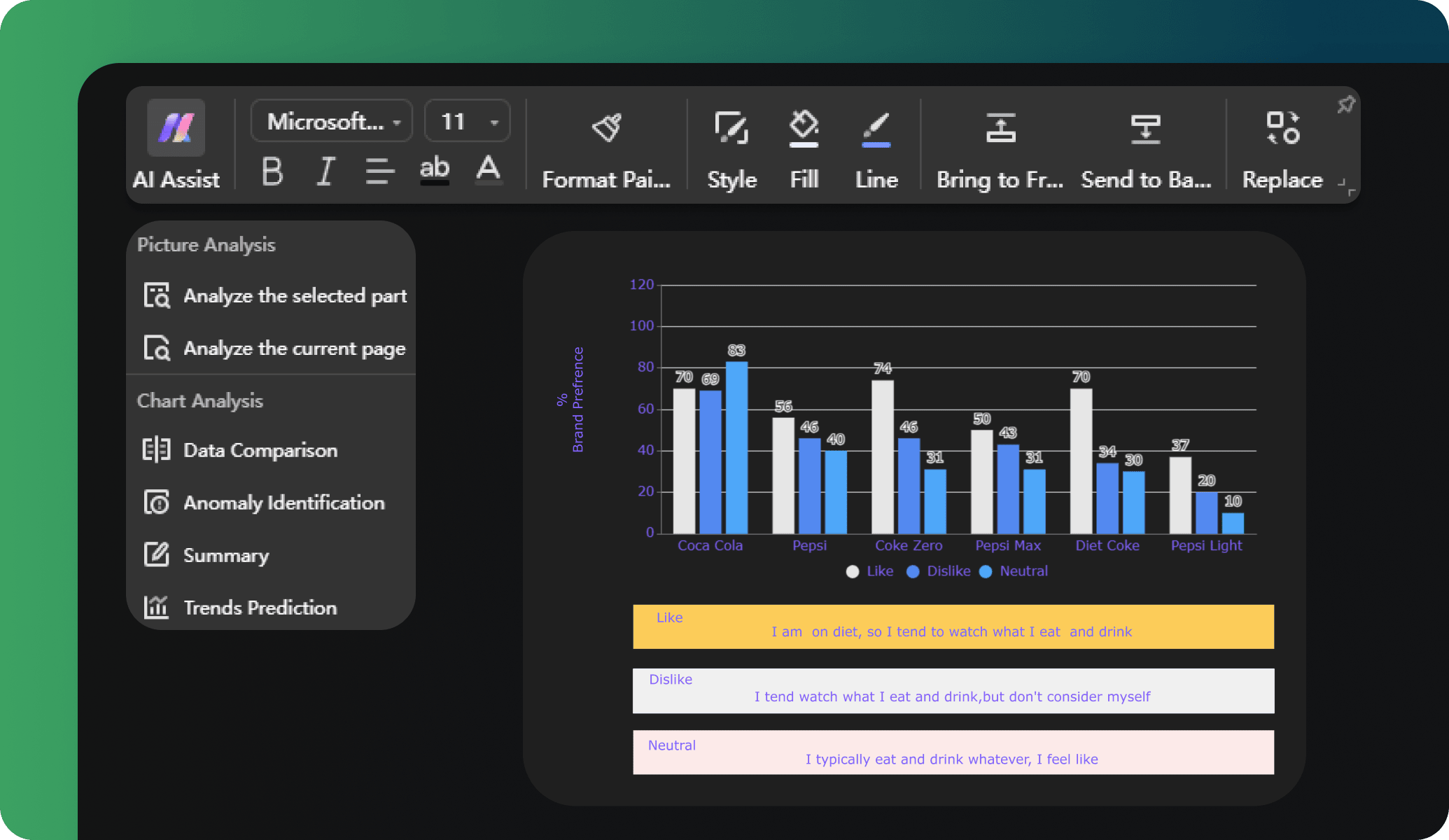
Task: Click the text highlight 'ab' icon
Action: pyautogui.click(x=435, y=170)
